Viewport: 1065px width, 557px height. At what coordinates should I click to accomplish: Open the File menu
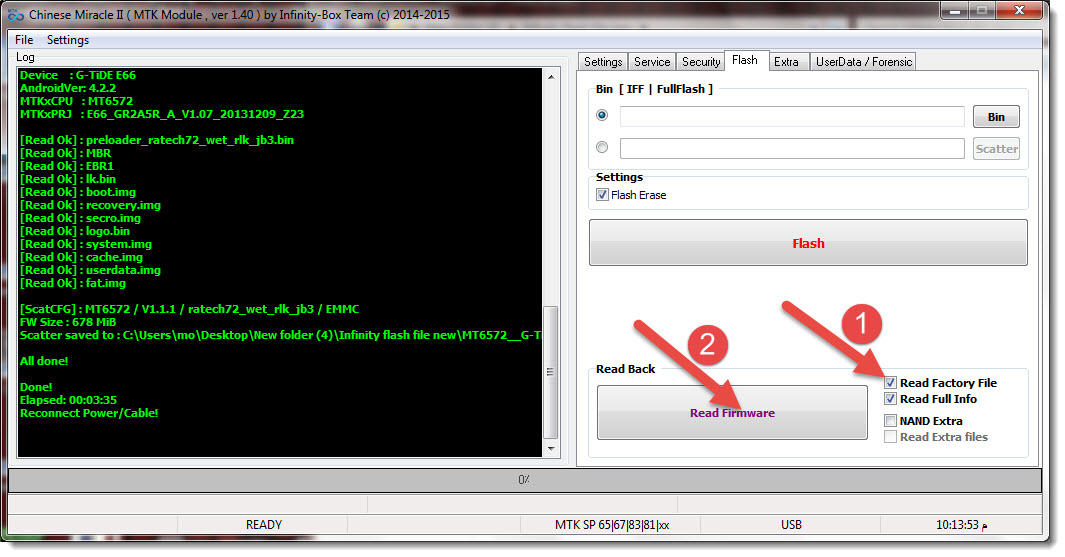24,40
